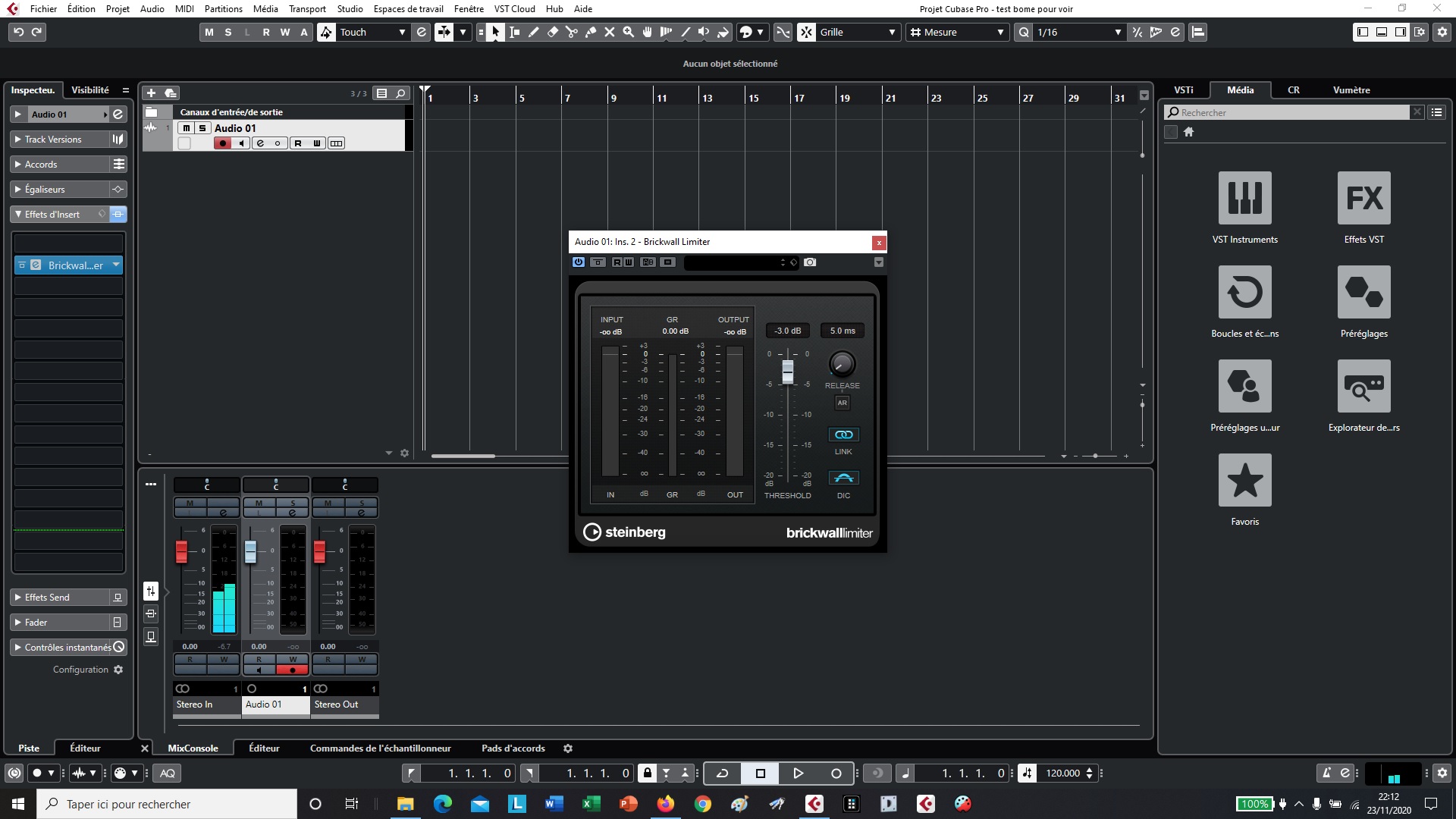This screenshot has height=819, width=1456.
Task: Click the Rechercher media search field
Action: [1289, 112]
